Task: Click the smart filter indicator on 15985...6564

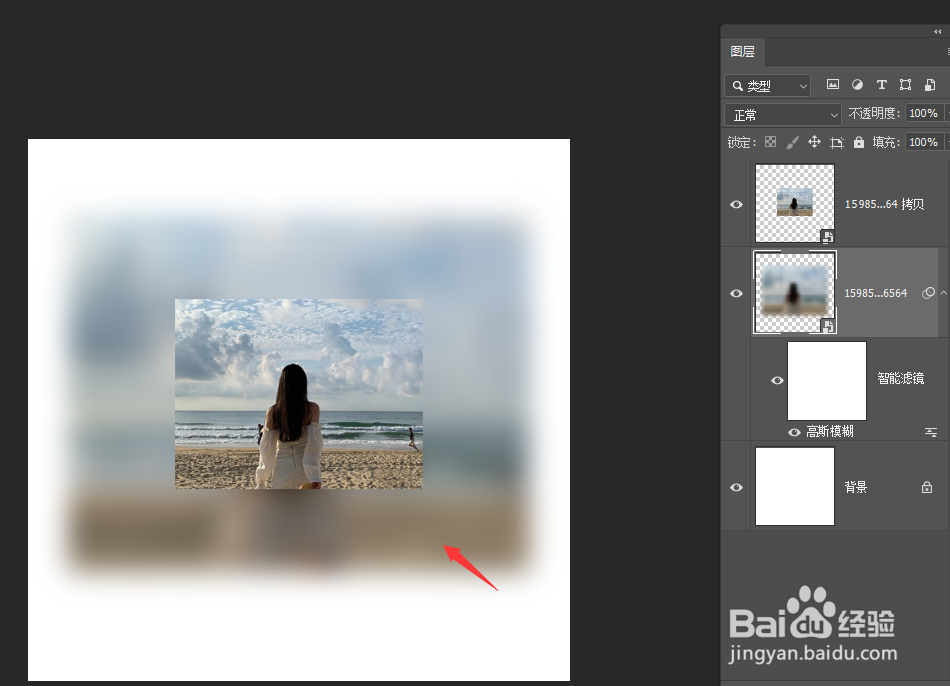Action: pos(928,293)
